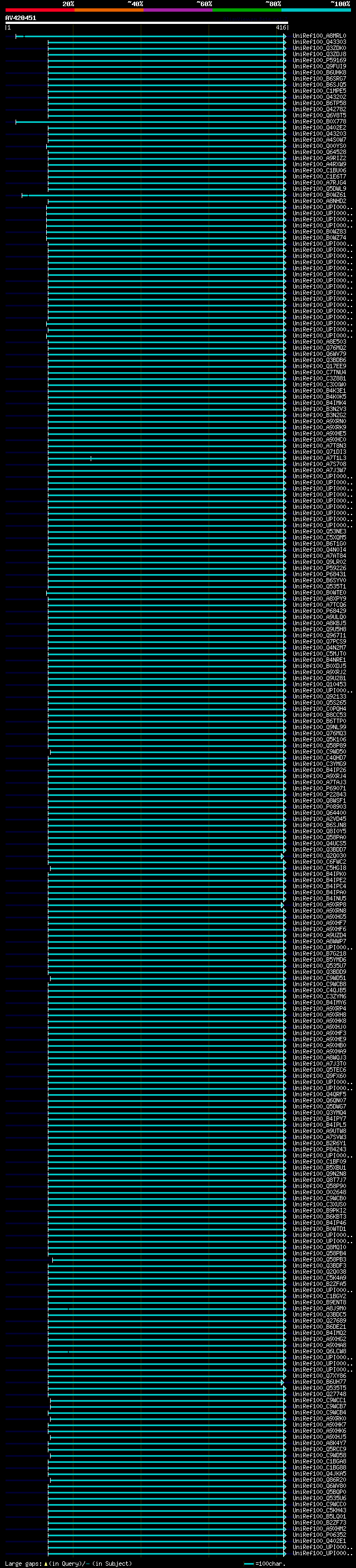Image resolution: width=356 pixels, height=1568 pixels.
Task: Select the UniRef100_B4K3E1 label
Action: tap(319, 391)
